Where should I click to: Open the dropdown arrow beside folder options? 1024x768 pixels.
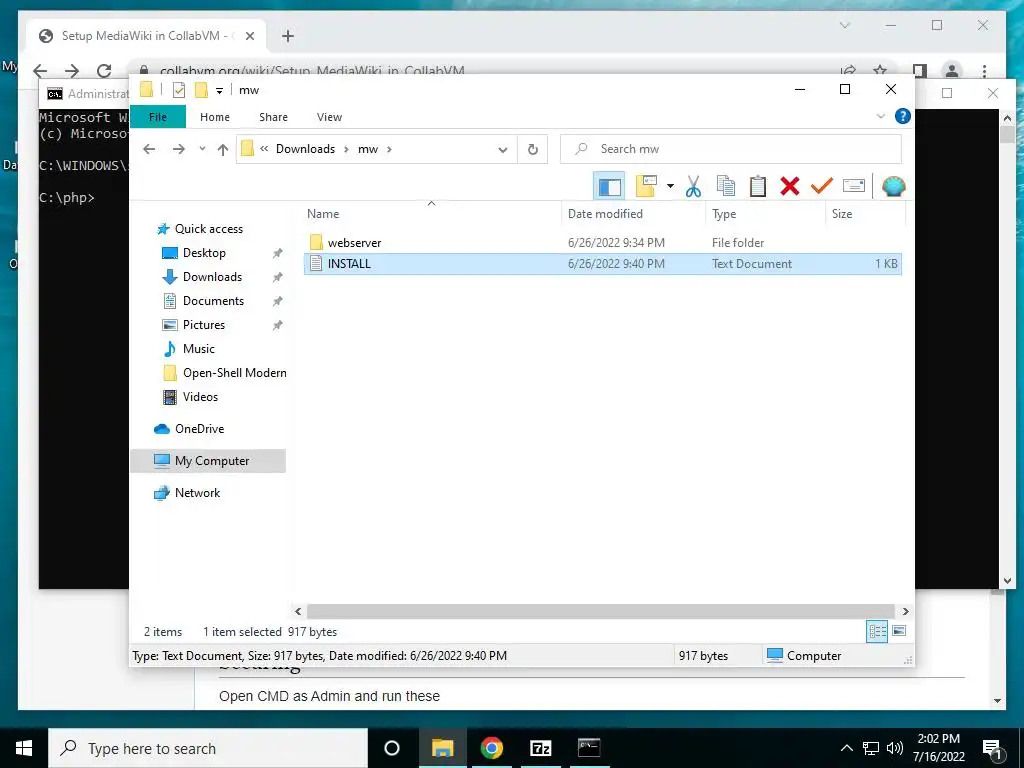click(670, 187)
